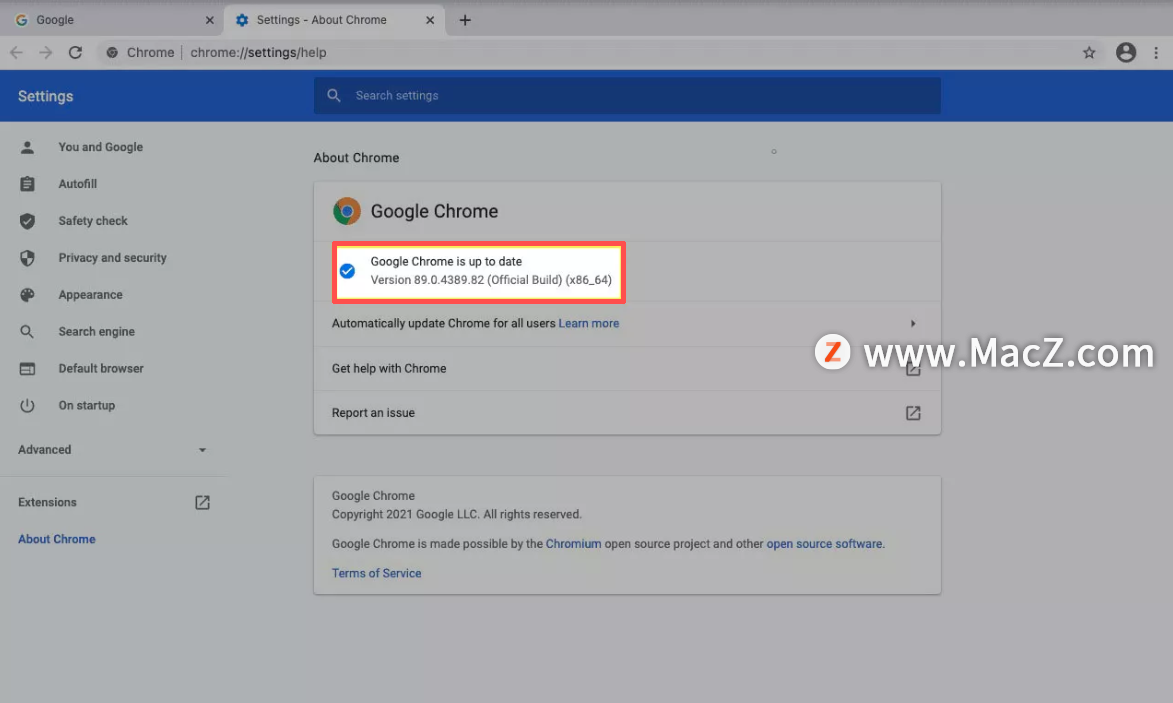Open Default browser settings
Image resolution: width=1173 pixels, height=703 pixels.
tap(101, 369)
